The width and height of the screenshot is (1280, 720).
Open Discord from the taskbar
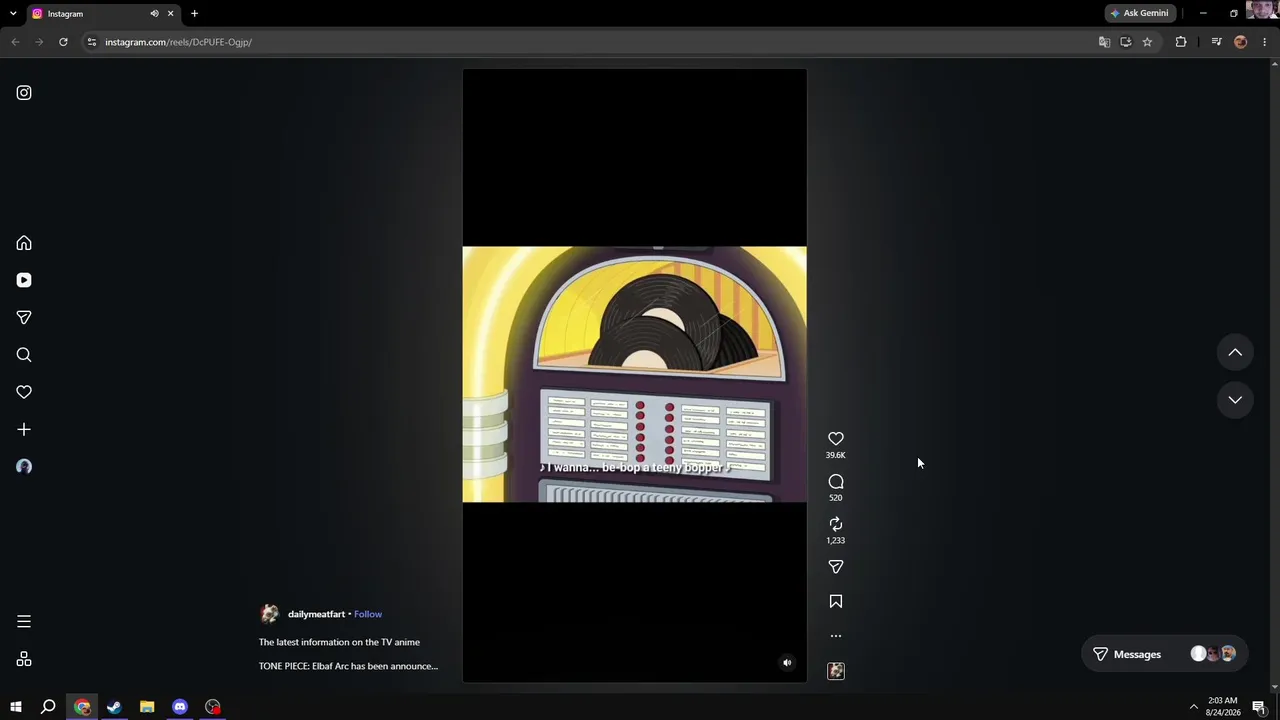click(180, 707)
